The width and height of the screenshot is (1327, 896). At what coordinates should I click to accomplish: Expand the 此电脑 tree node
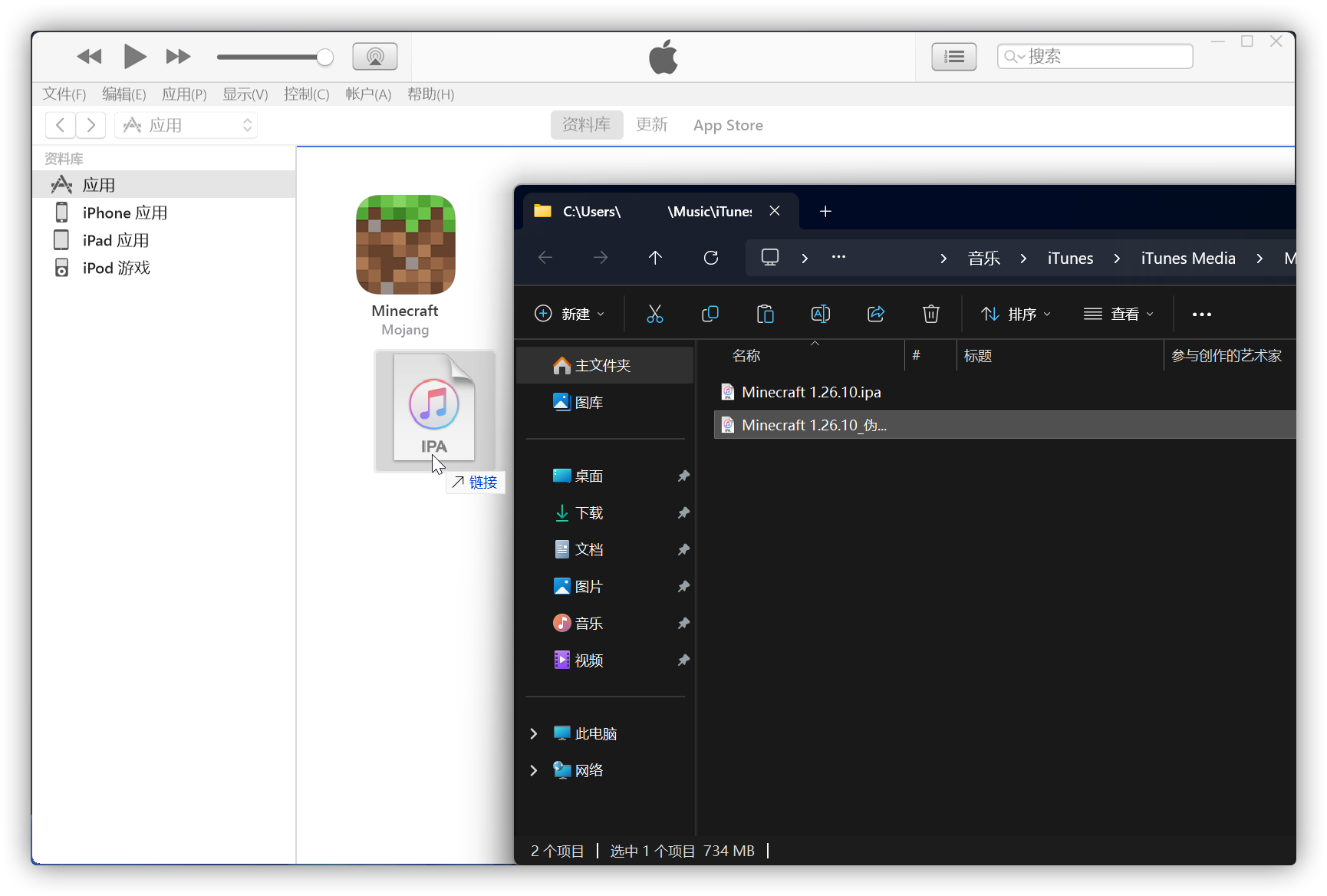click(534, 734)
